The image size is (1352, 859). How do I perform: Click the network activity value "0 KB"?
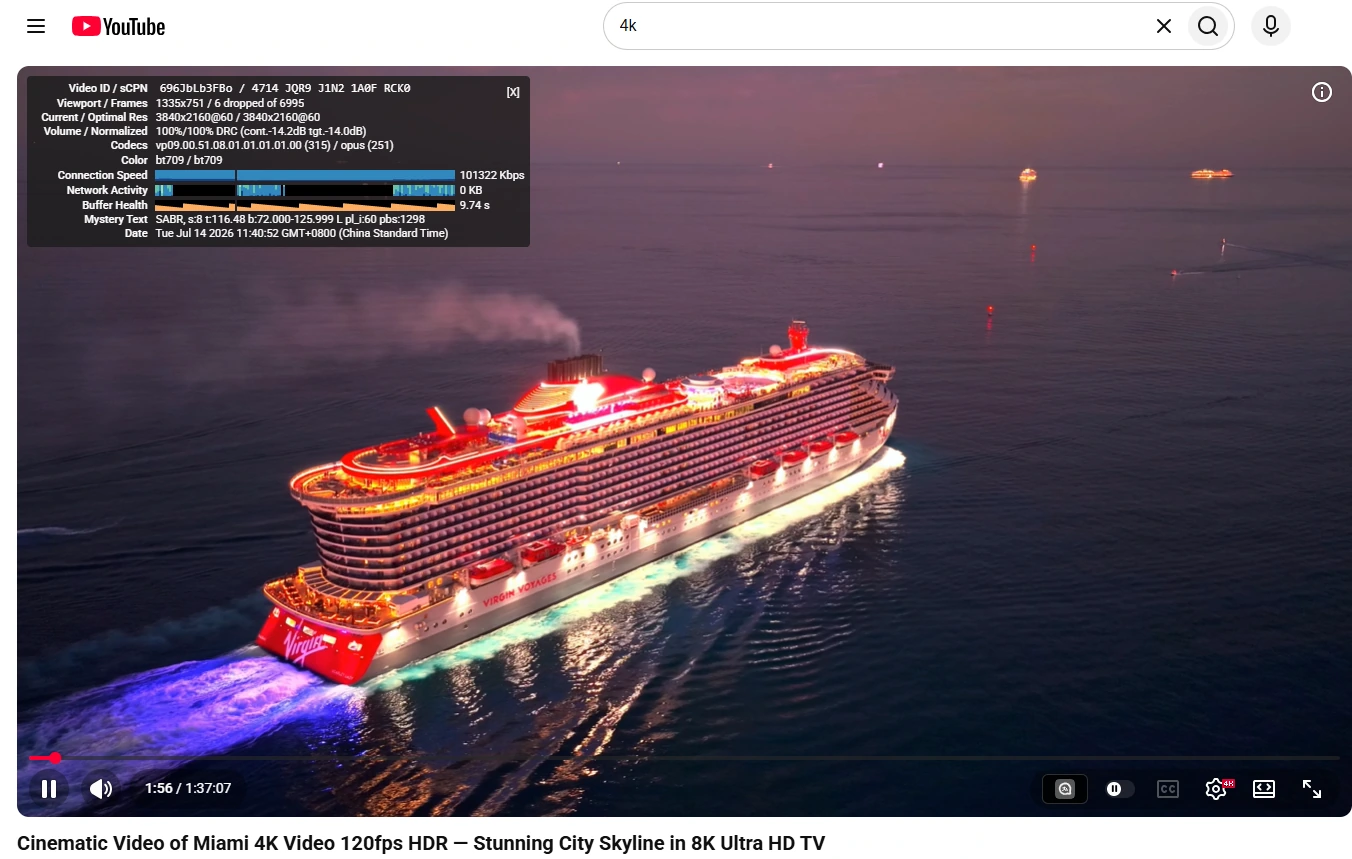pyautogui.click(x=471, y=190)
